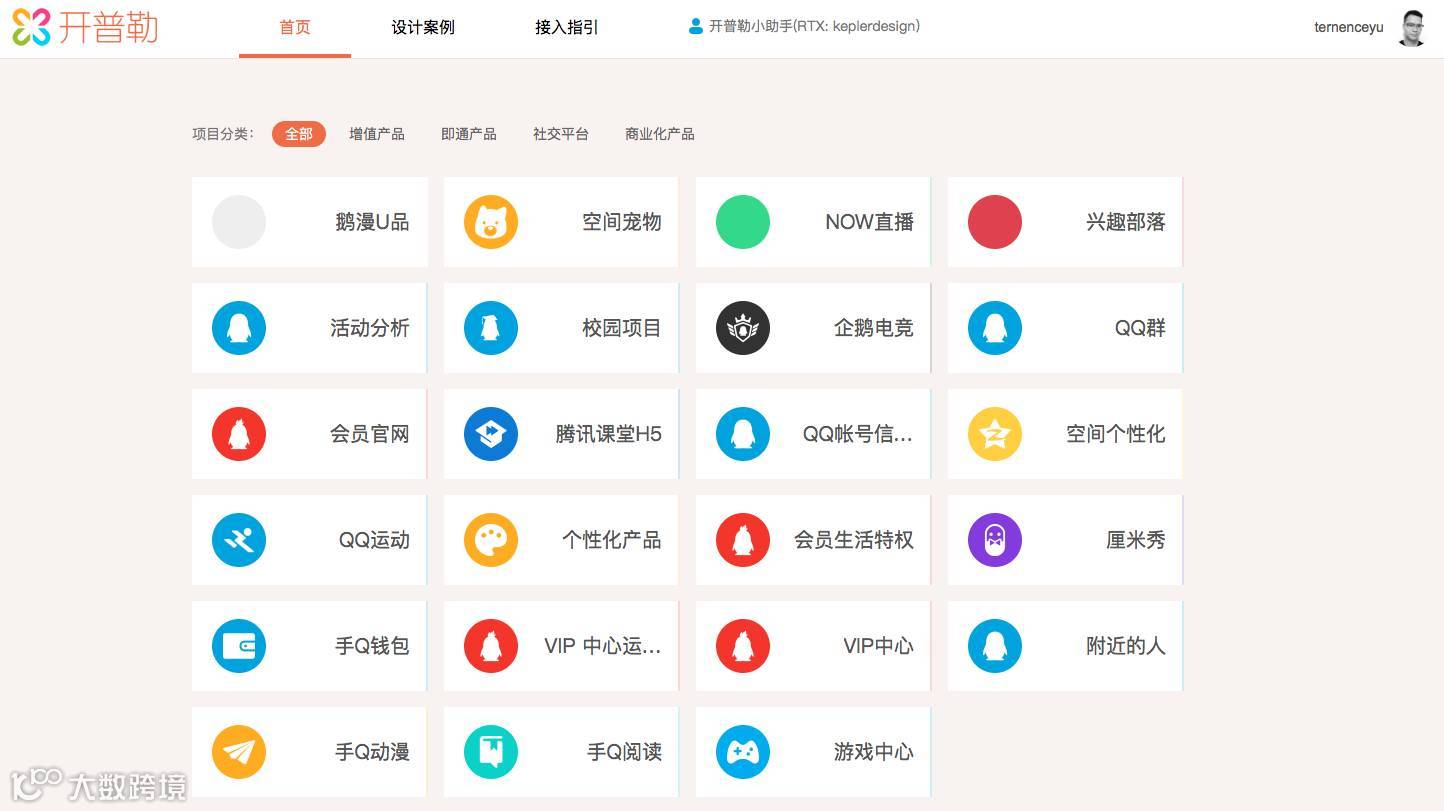Open the ternenceyu avatar photo
The height and width of the screenshot is (811, 1444).
1412,28
